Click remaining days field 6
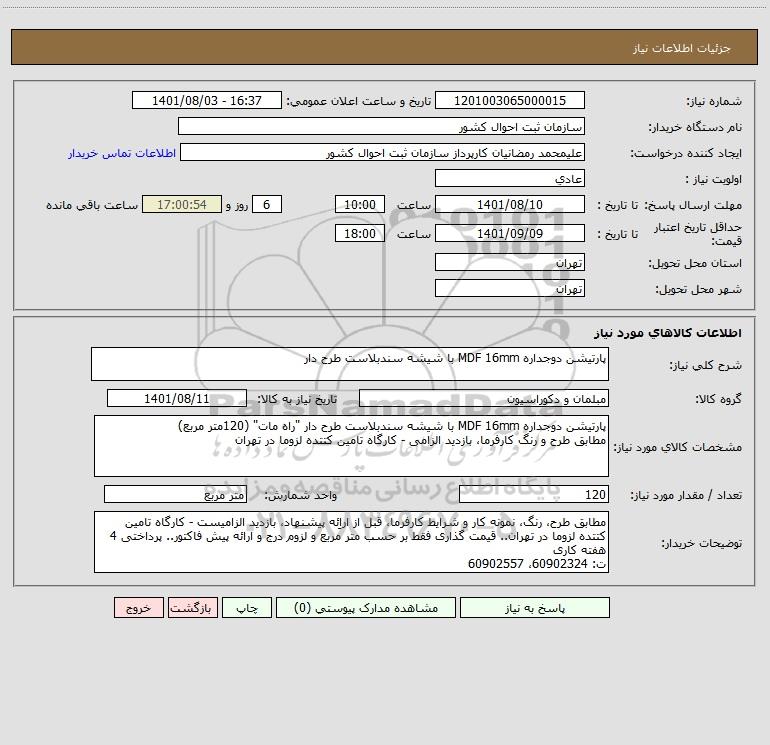 click(267, 204)
